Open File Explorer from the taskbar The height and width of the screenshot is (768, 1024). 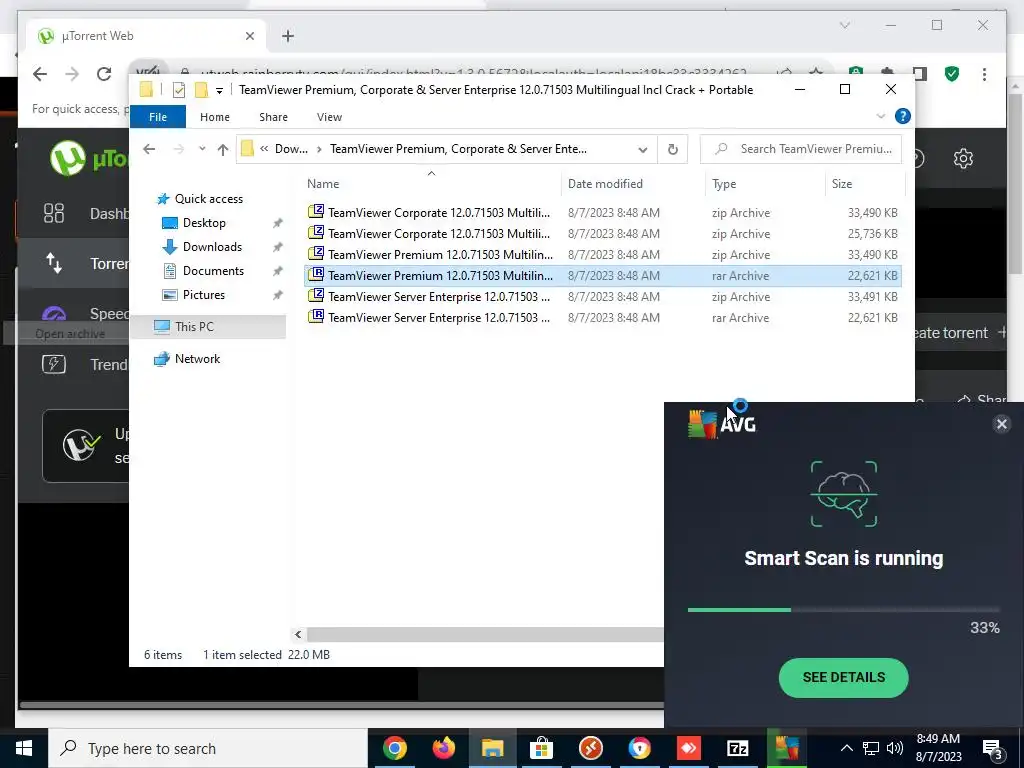[492, 748]
